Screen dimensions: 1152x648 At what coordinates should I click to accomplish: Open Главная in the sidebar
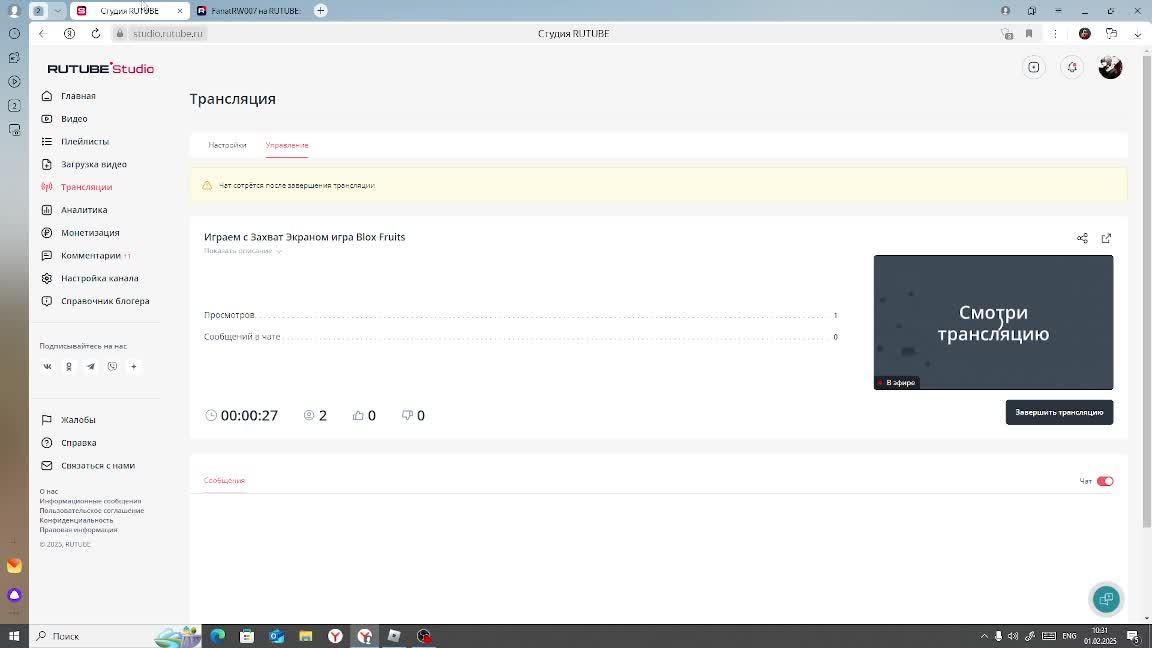coord(78,96)
